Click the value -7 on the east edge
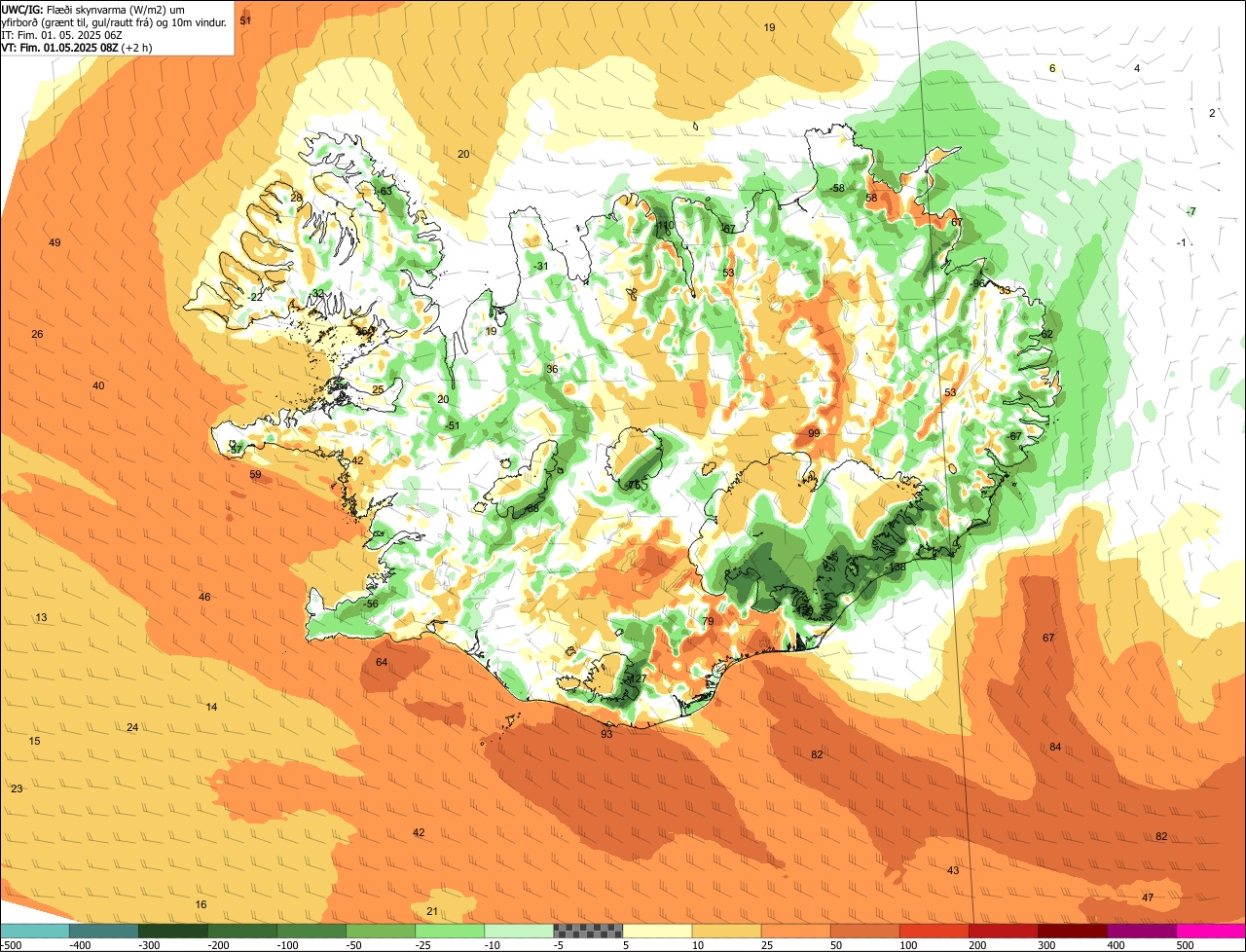The height and width of the screenshot is (952, 1246). 1191,211
